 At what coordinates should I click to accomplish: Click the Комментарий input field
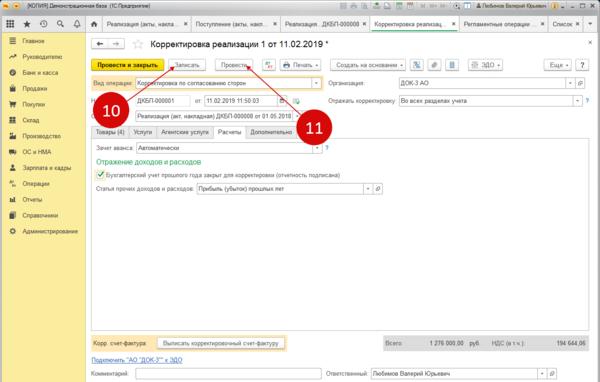[228, 373]
